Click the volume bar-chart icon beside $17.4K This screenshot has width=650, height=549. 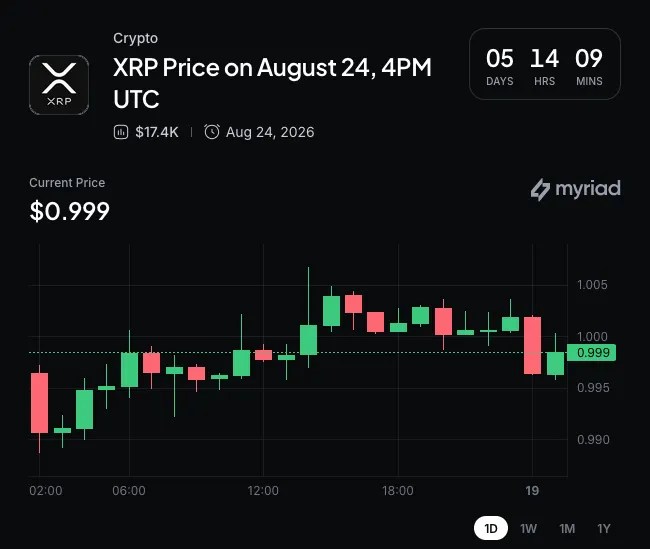[121, 132]
